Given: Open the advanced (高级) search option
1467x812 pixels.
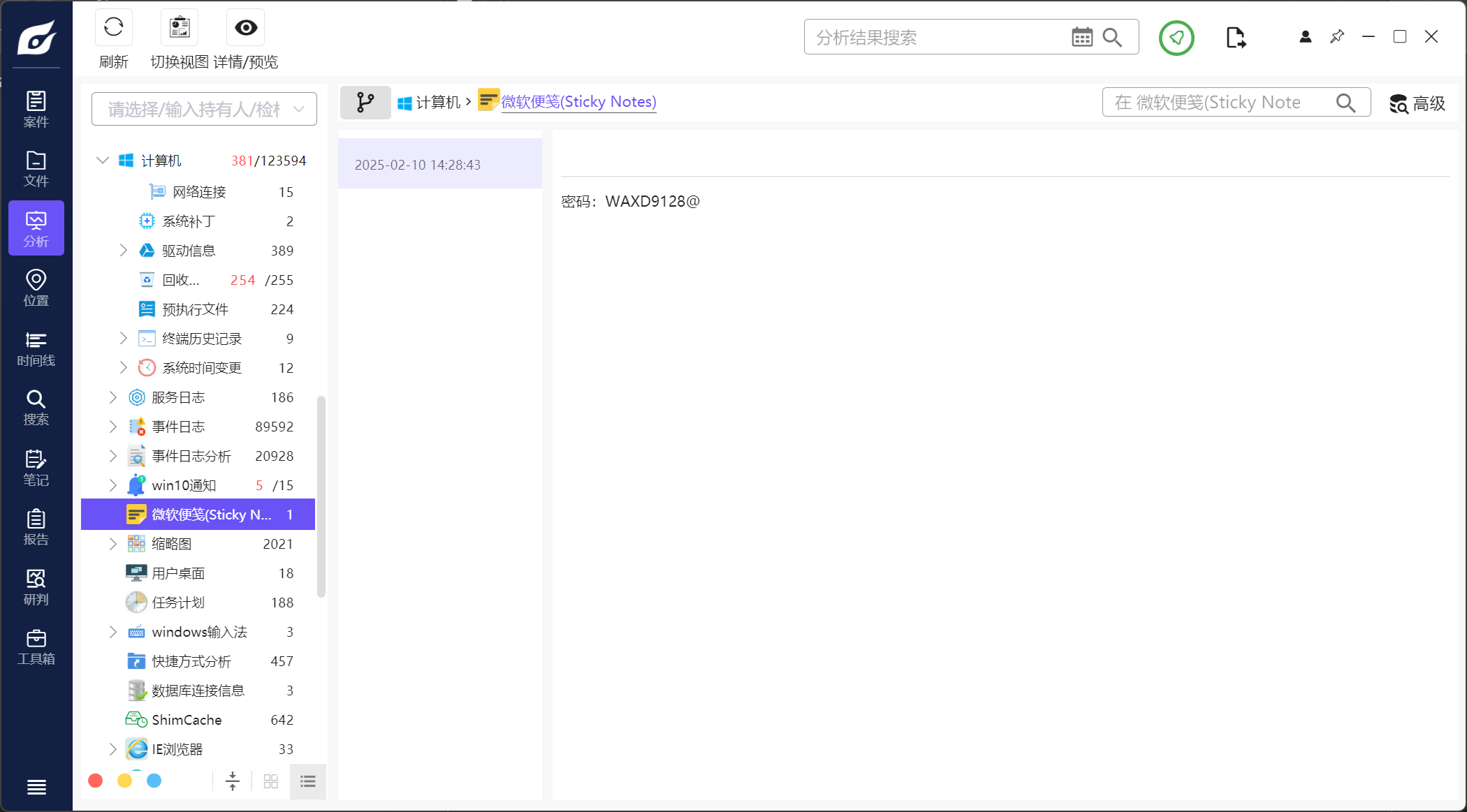Looking at the screenshot, I should [1417, 103].
